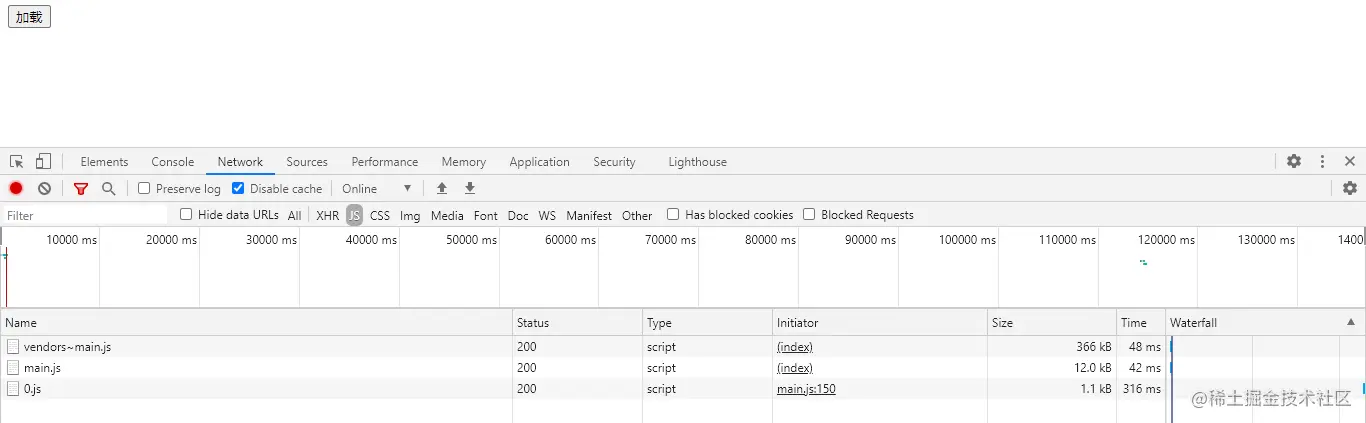The height and width of the screenshot is (423, 1366).
Task: Open DevTools settings gear
Action: (1294, 161)
